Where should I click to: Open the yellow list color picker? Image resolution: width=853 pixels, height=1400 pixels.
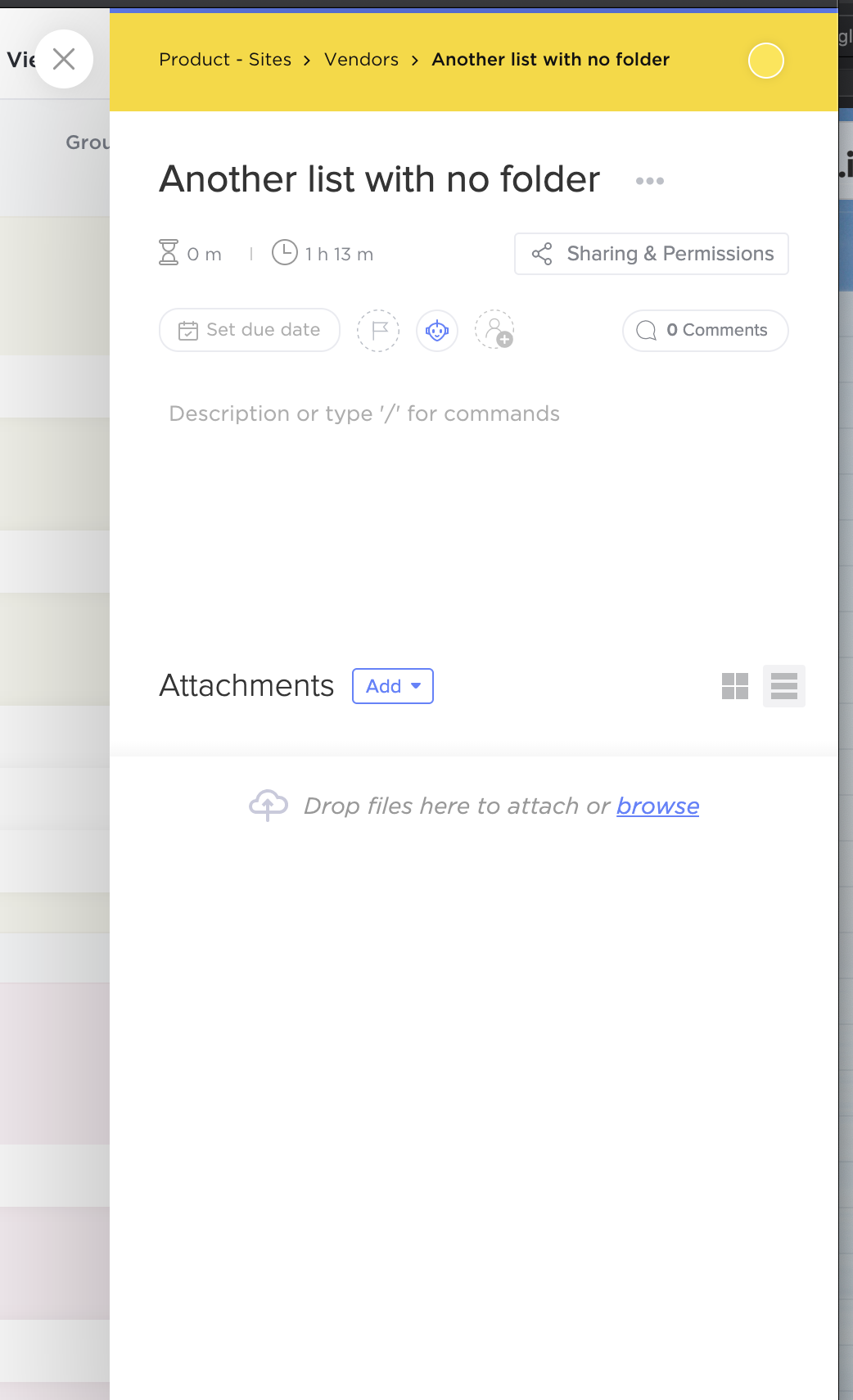coord(766,61)
